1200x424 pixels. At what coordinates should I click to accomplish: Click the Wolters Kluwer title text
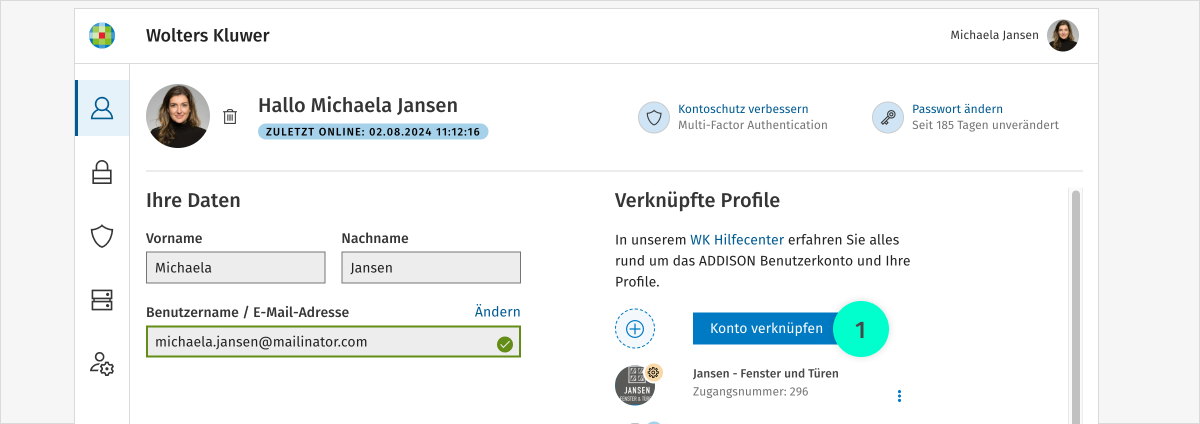tap(207, 36)
